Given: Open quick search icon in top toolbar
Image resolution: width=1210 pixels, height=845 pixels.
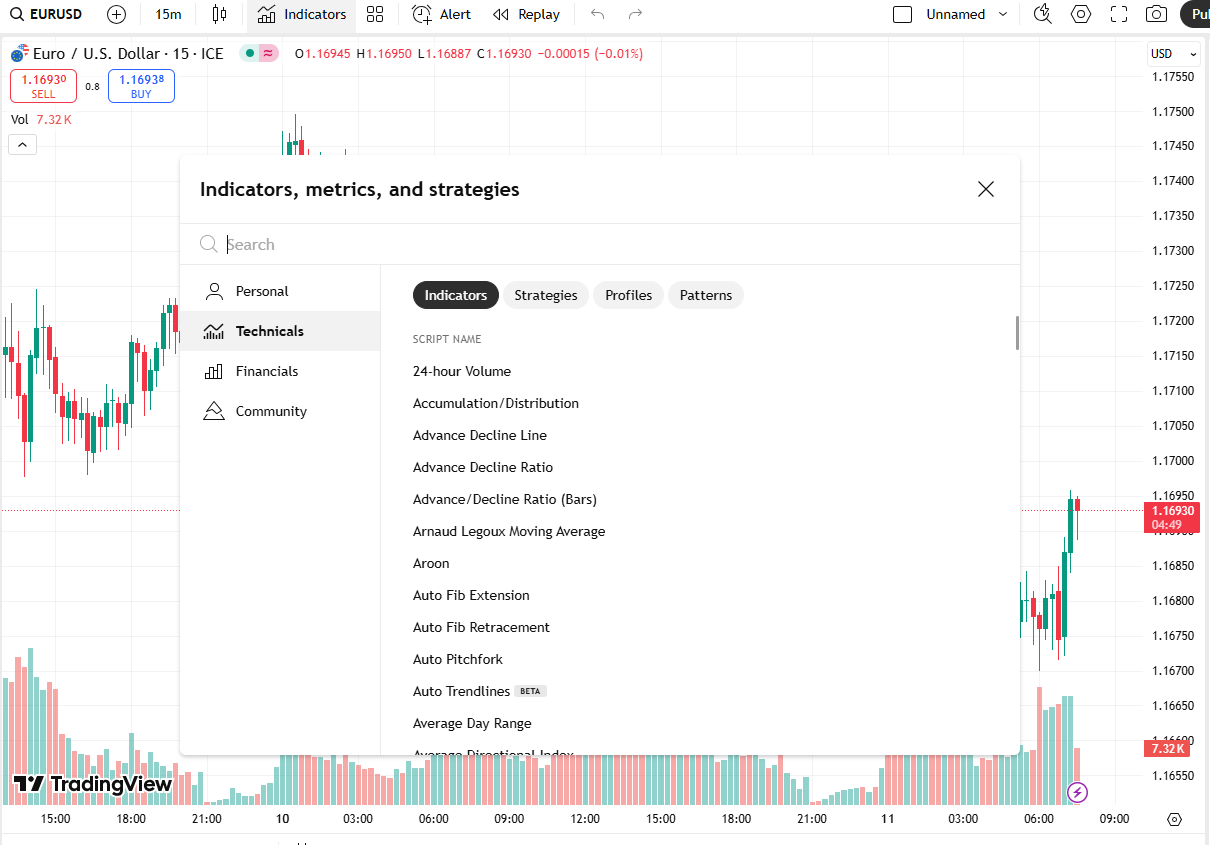Looking at the screenshot, I should point(1043,15).
